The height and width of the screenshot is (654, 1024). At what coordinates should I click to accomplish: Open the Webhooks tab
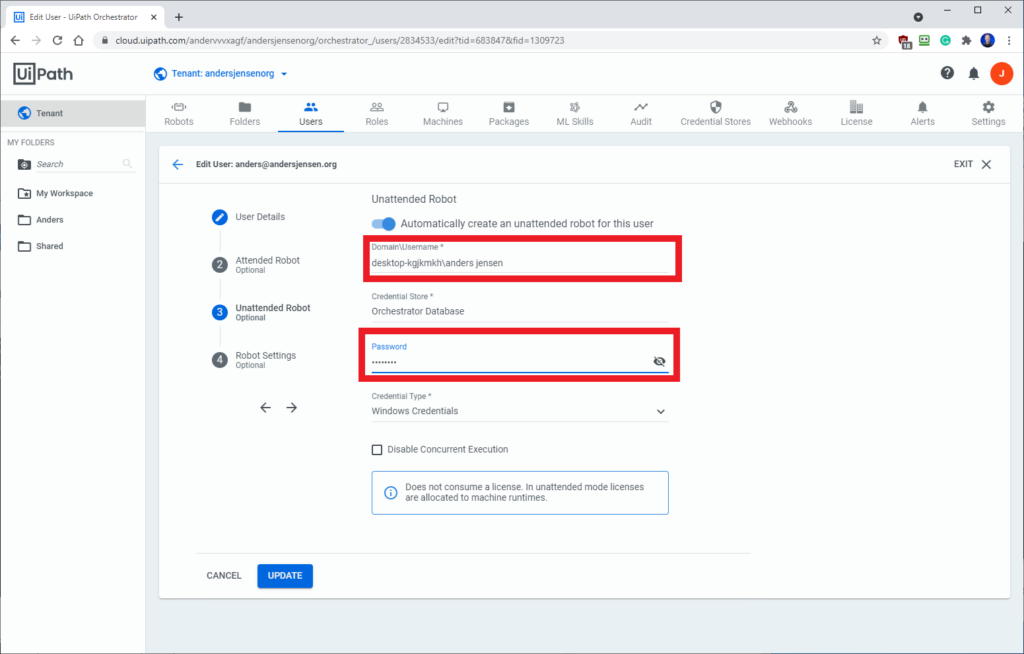pyautogui.click(x=790, y=114)
